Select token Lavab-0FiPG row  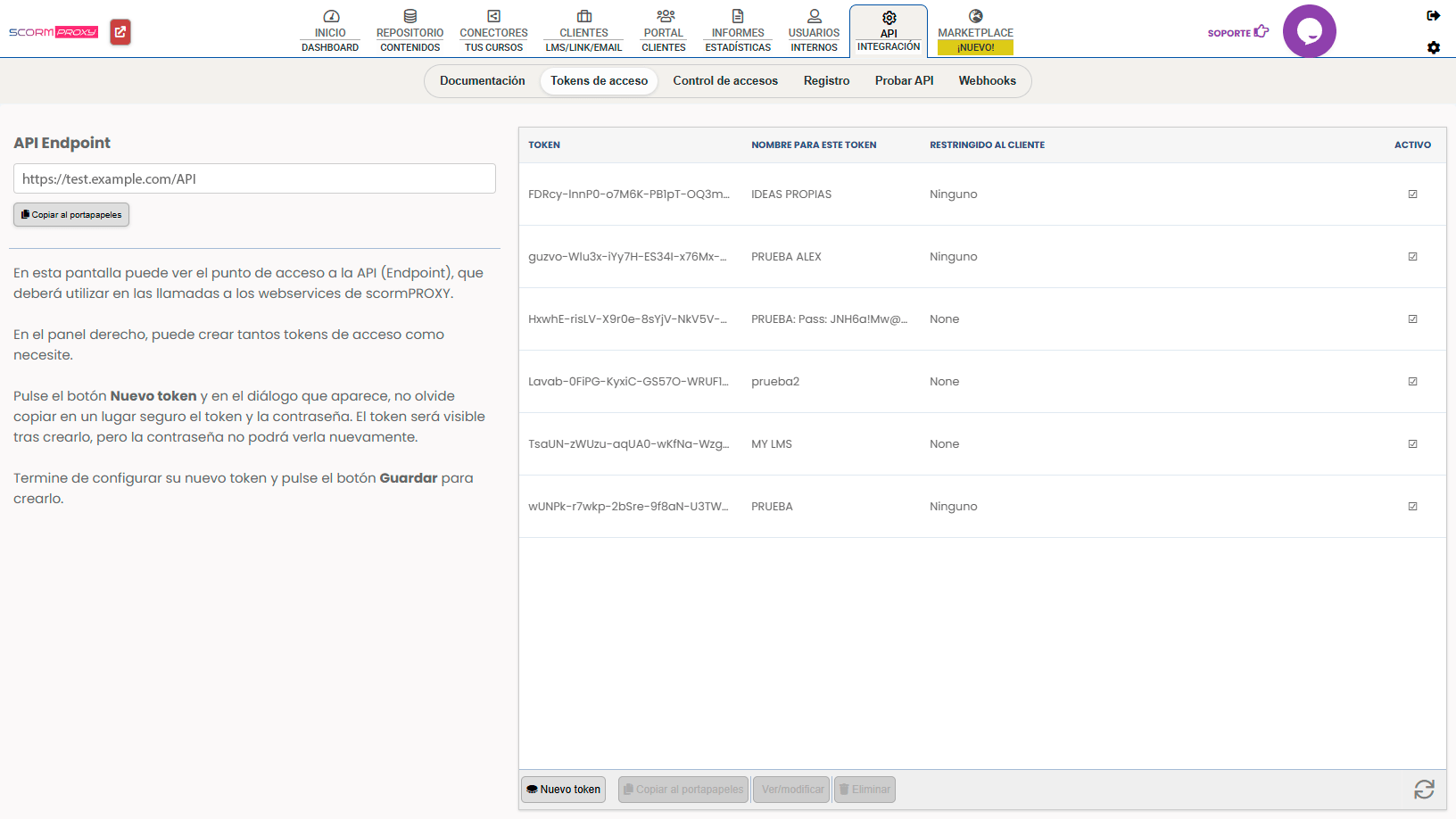(x=982, y=382)
